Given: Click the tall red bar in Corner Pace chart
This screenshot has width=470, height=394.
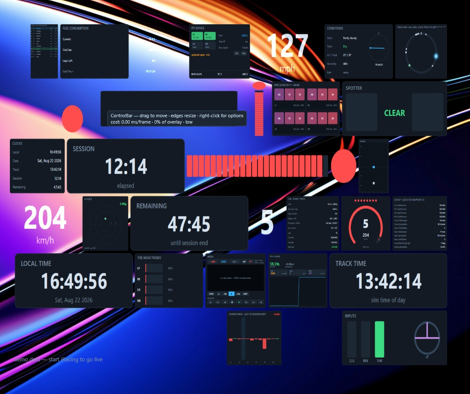Looking at the screenshot, I should pyautogui.click(x=264, y=344).
